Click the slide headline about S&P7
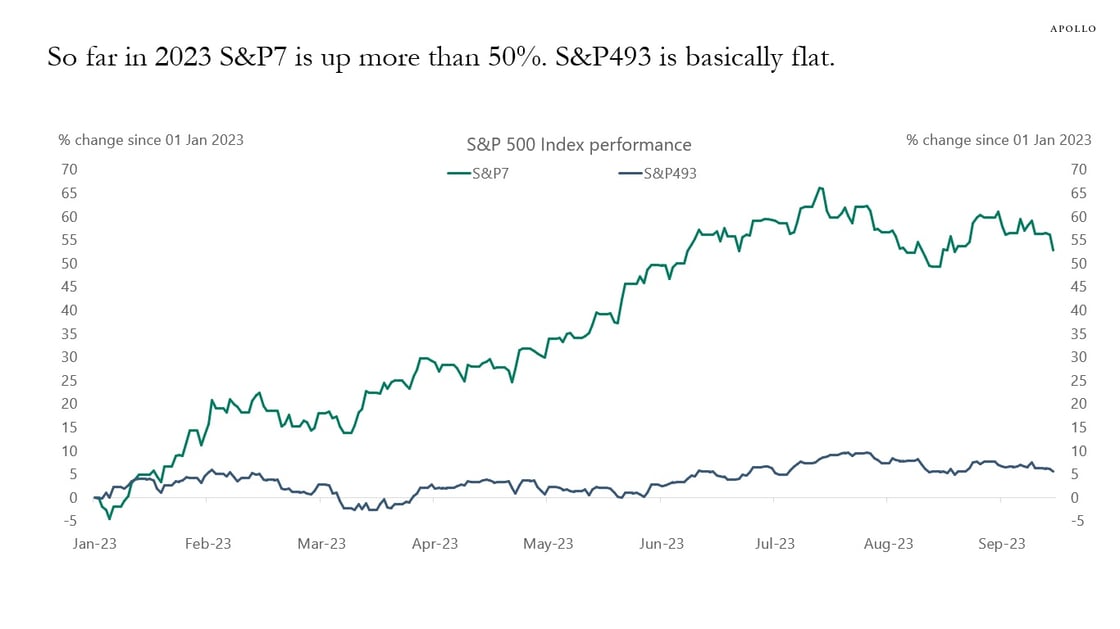This screenshot has height=629, width=1120. click(x=440, y=57)
